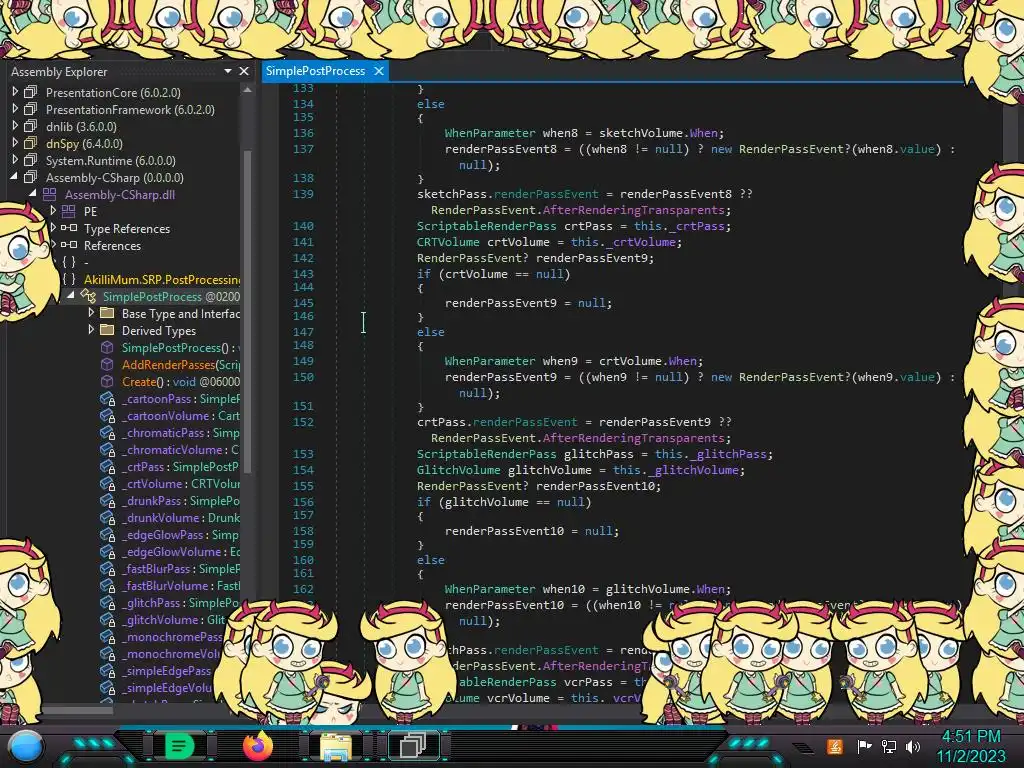Collapse the Assembly-CSharp (0.0.0.0) node
Image resolution: width=1024 pixels, height=768 pixels.
pyautogui.click(x=14, y=177)
